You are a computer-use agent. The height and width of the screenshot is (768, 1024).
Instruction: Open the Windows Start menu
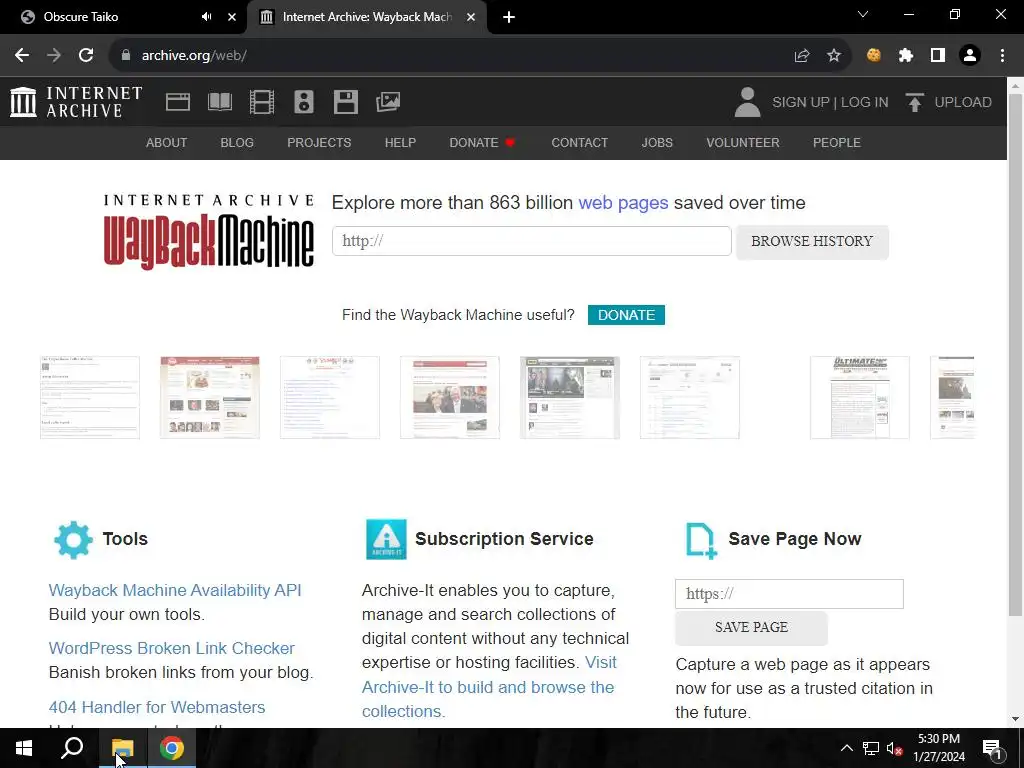click(24, 748)
